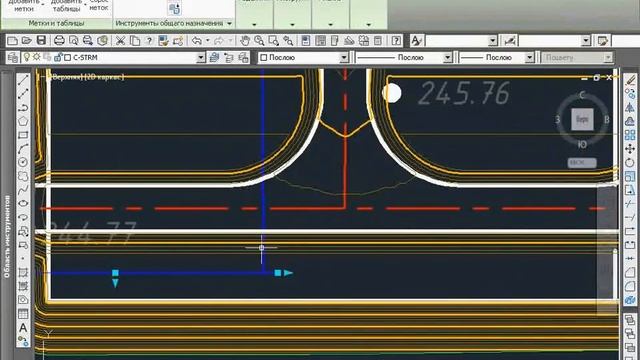This screenshot has height=360, width=640.
Task: Open the undo history dropdown arrow
Action: pyautogui.click(x=207, y=40)
